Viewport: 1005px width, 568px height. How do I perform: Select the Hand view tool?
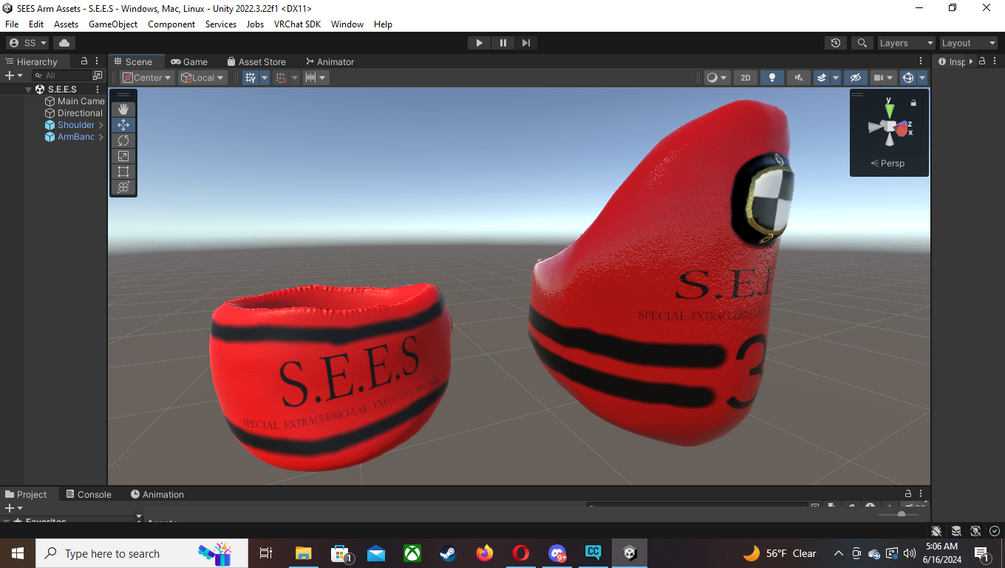pos(123,110)
